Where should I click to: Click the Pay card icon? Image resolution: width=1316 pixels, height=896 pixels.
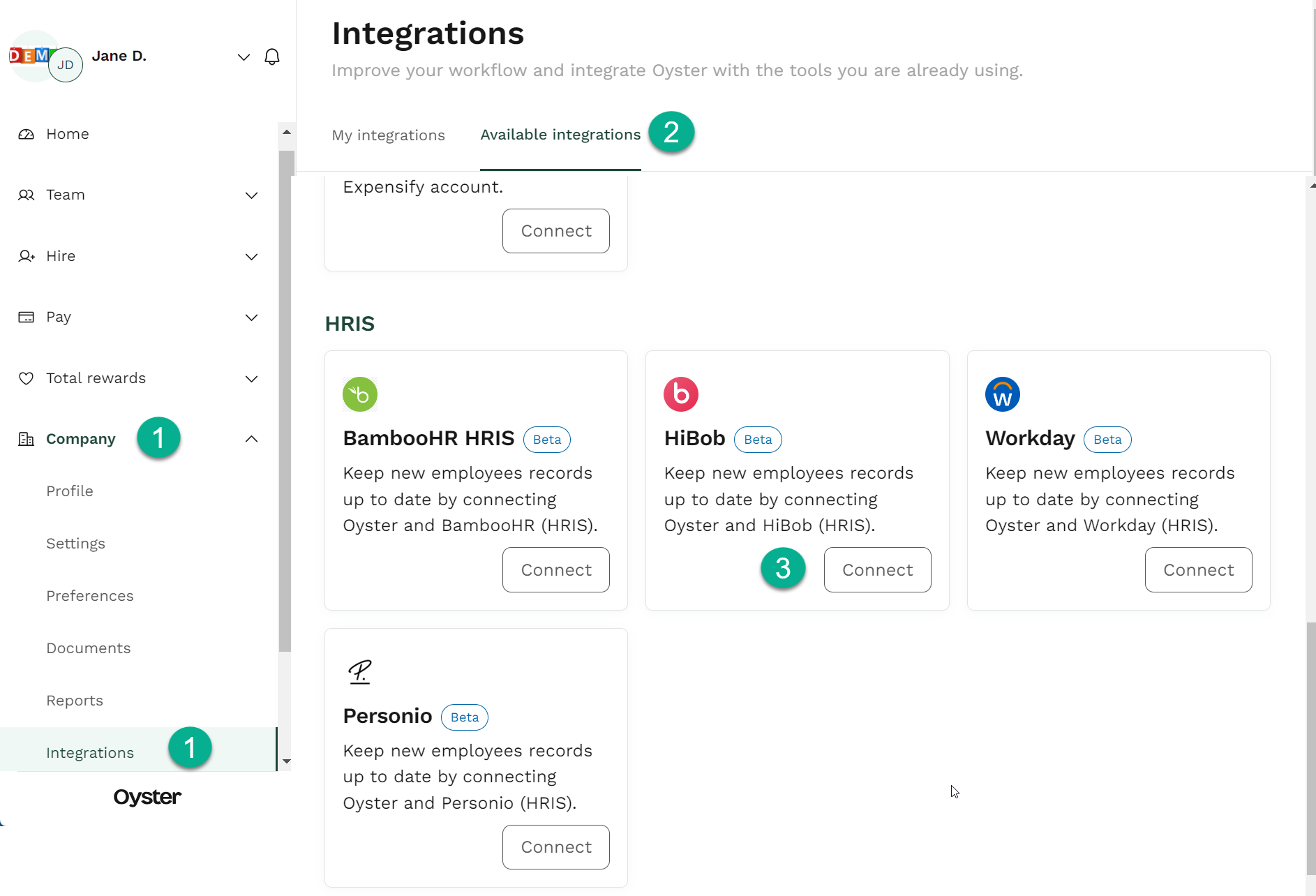(x=26, y=318)
